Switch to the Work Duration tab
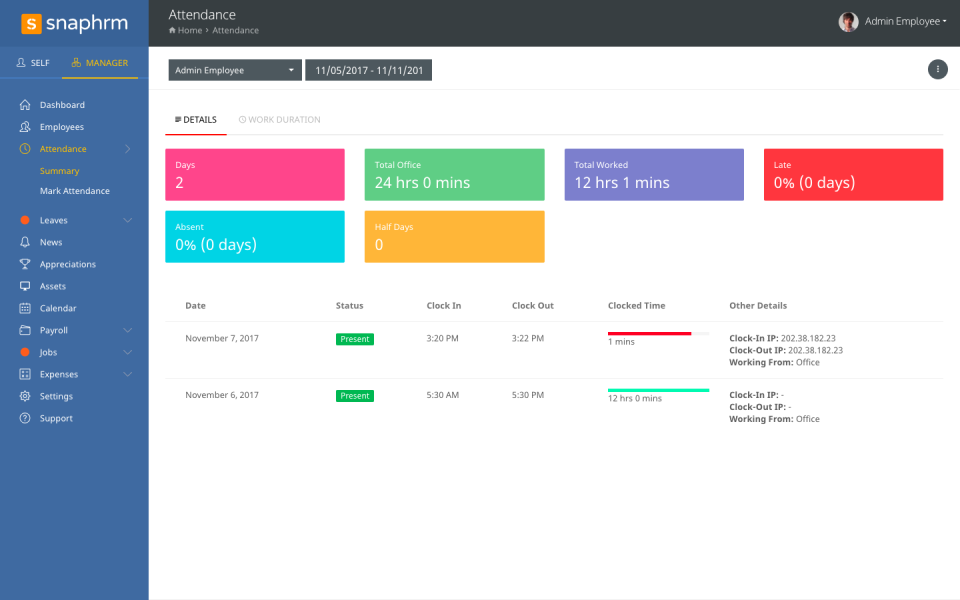The width and height of the screenshot is (960, 600). [279, 119]
